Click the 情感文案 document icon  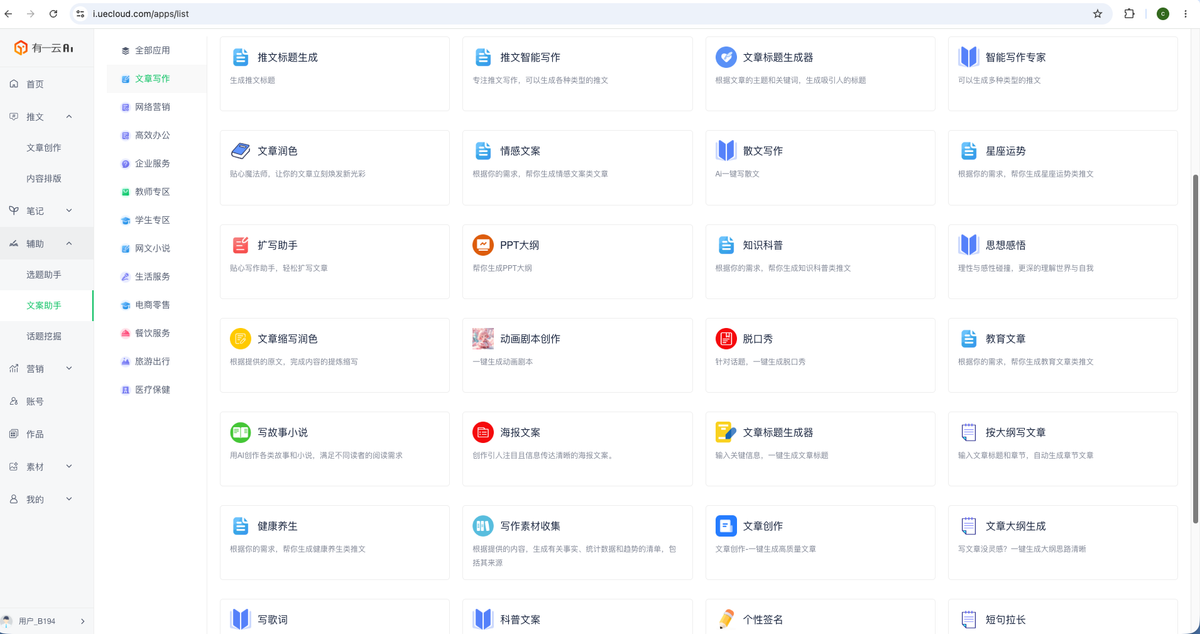click(483, 151)
